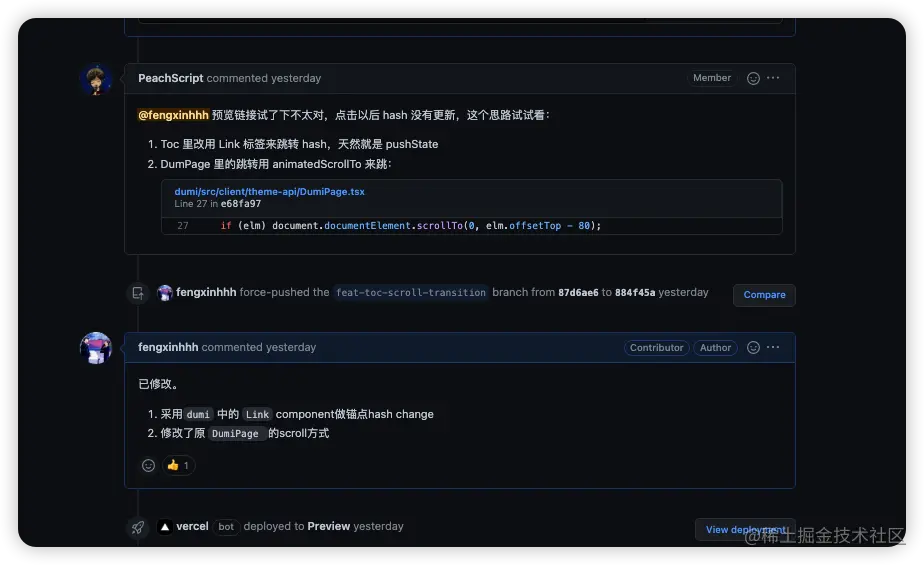Click 'commented yesterday' timestamp on PeachScript's comment
Image resolution: width=924 pixels, height=565 pixels.
[x=263, y=78]
